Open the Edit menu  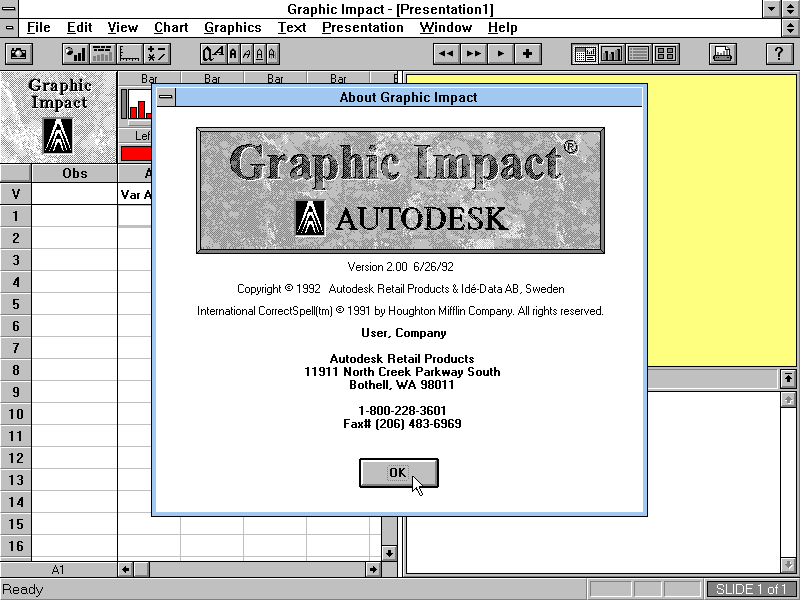click(x=80, y=28)
